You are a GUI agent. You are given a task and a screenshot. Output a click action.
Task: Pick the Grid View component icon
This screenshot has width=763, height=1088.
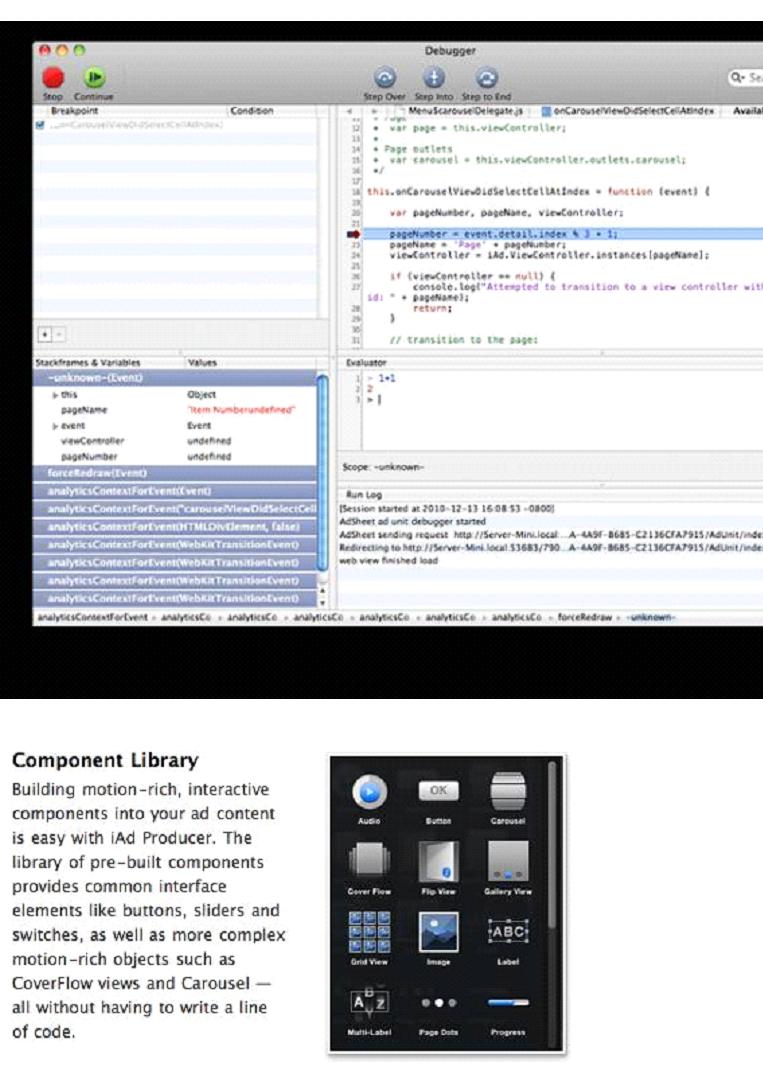point(369,930)
